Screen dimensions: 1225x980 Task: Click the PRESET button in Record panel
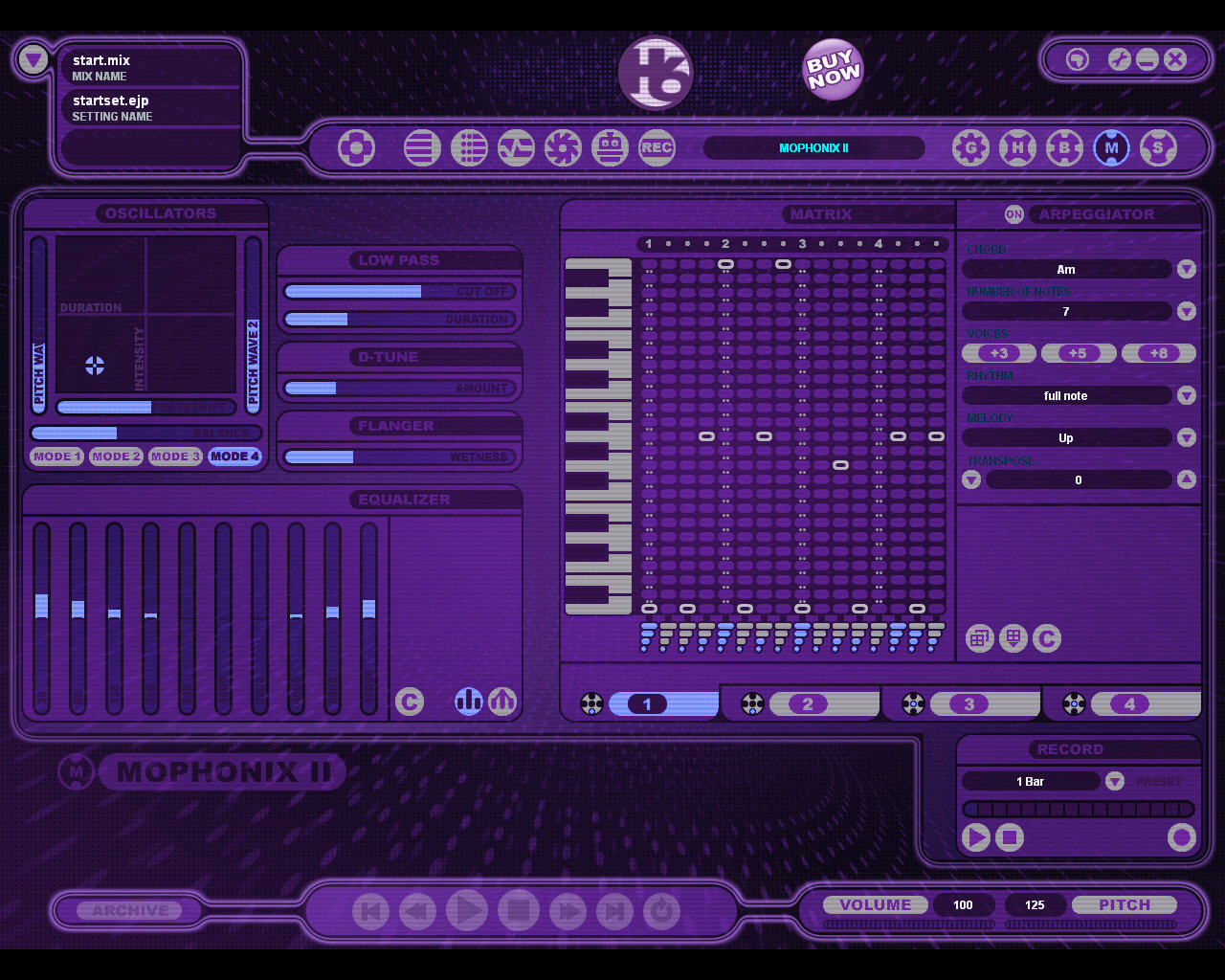point(1159,781)
